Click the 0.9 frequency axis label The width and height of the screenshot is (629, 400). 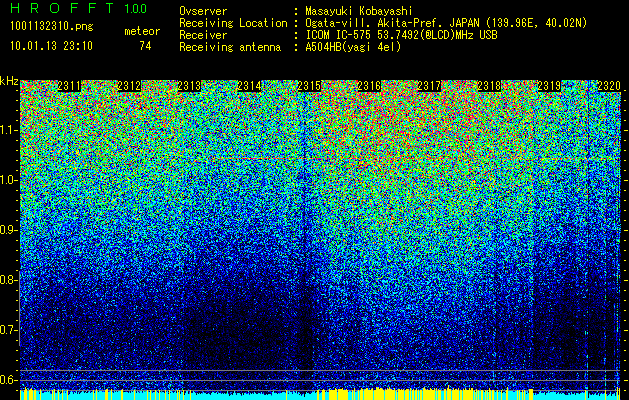tap(9, 230)
